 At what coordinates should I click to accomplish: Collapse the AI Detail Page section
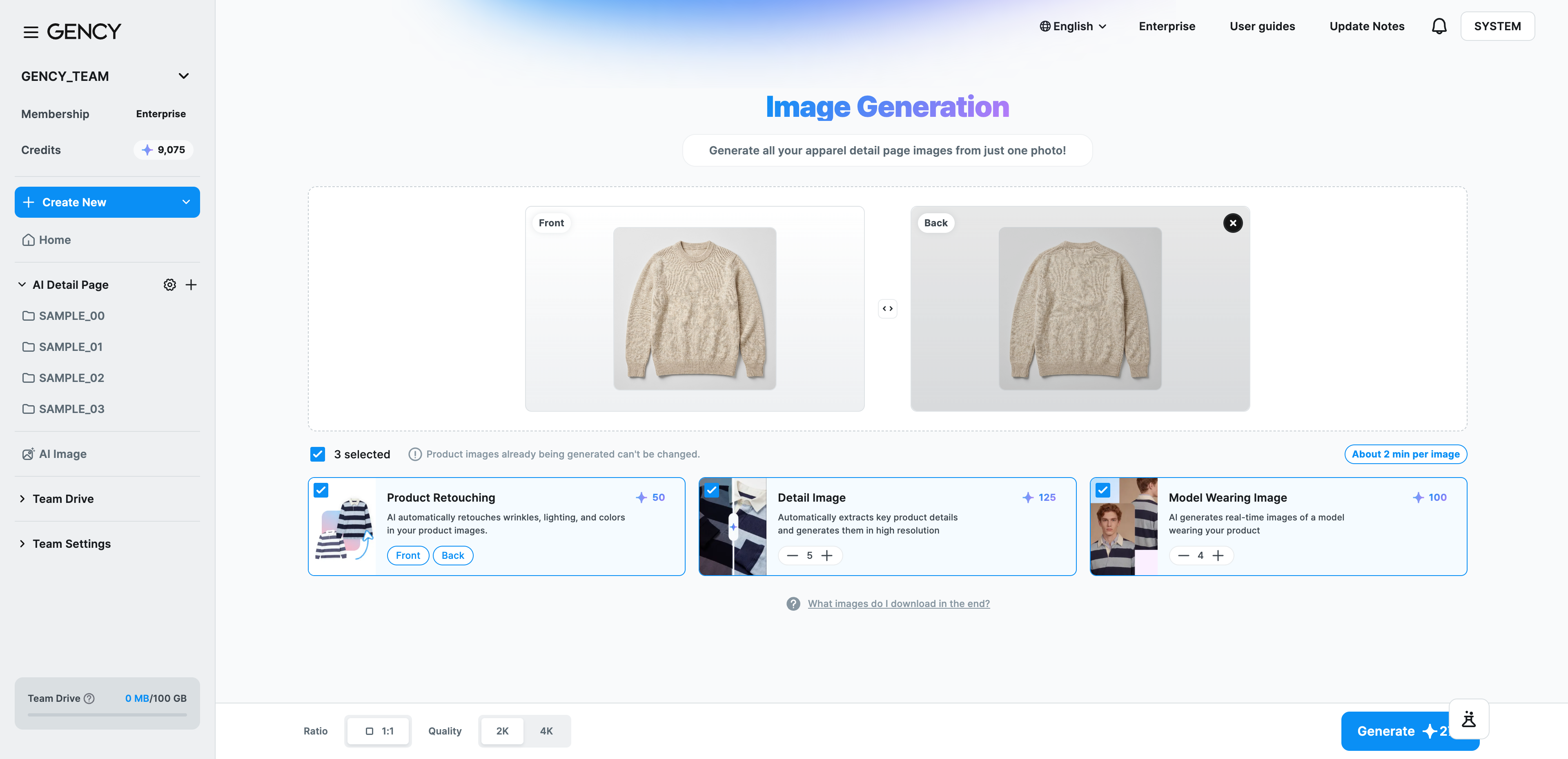(x=22, y=284)
